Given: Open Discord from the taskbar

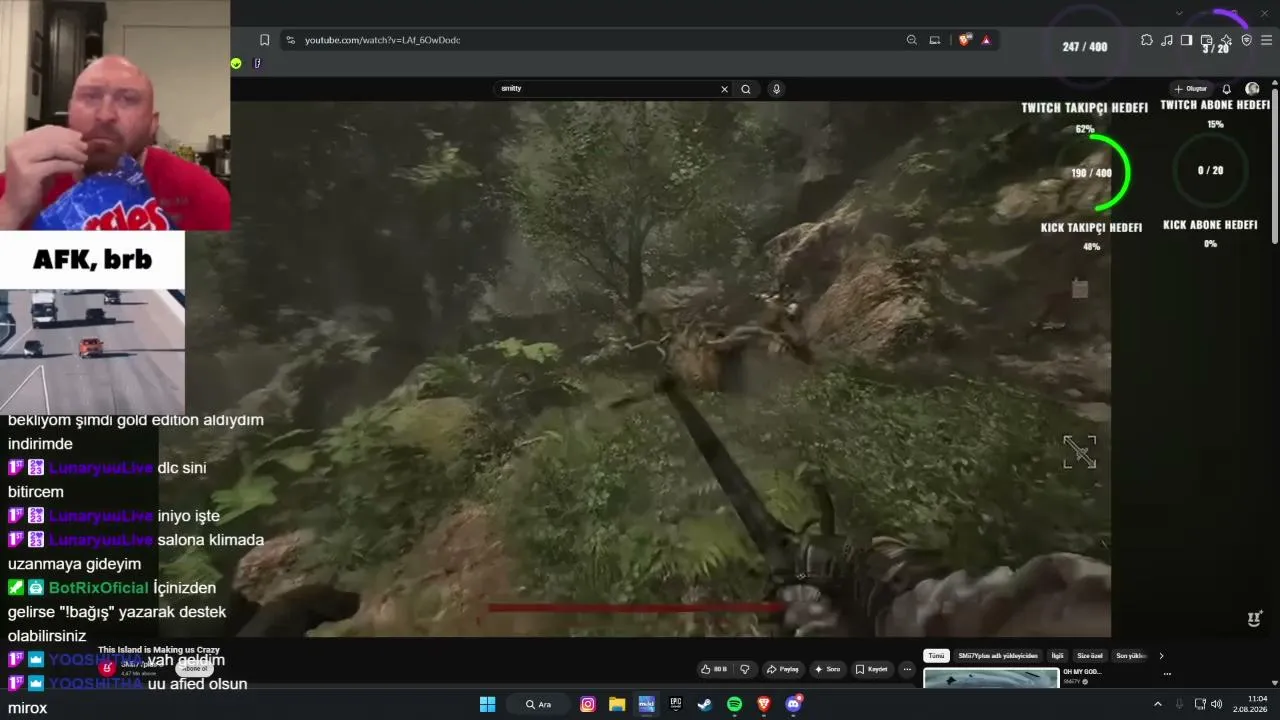Looking at the screenshot, I should 793,704.
